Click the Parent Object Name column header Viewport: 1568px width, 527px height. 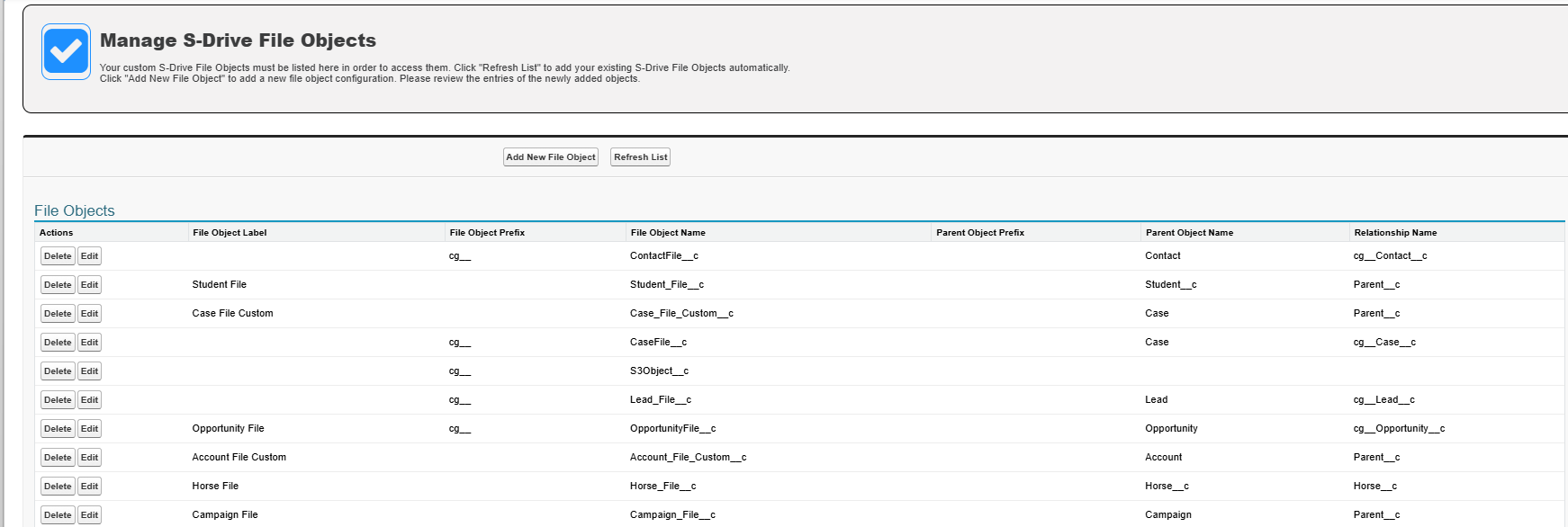click(x=1189, y=233)
